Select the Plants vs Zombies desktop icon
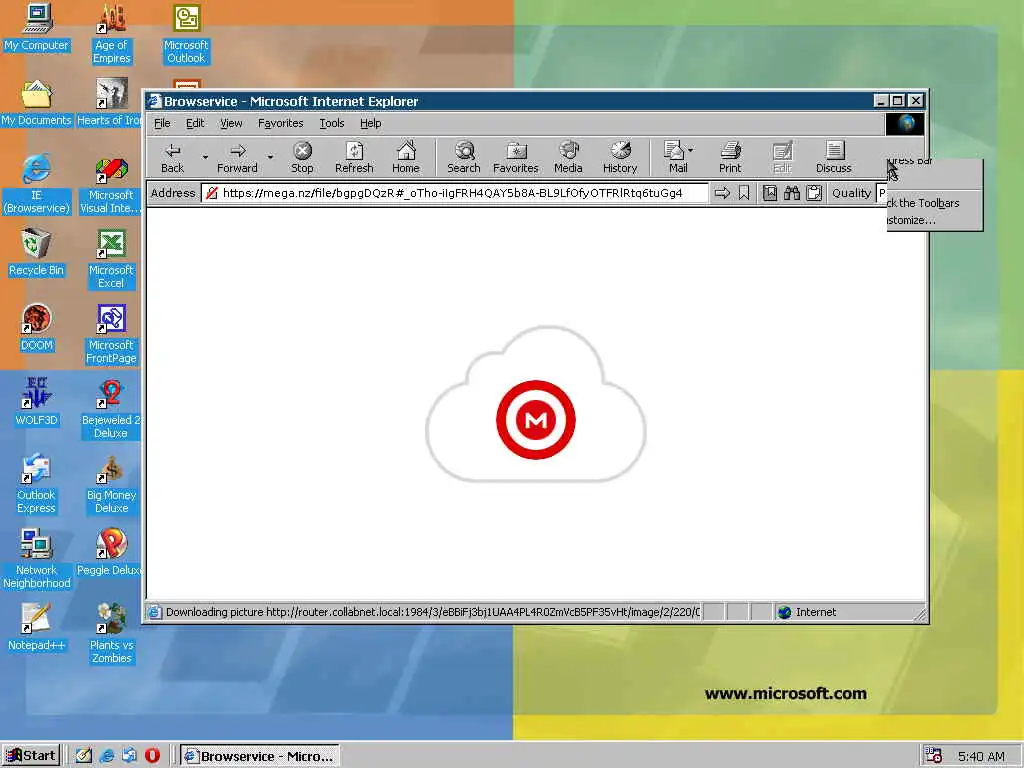The height and width of the screenshot is (768, 1024). (x=111, y=633)
